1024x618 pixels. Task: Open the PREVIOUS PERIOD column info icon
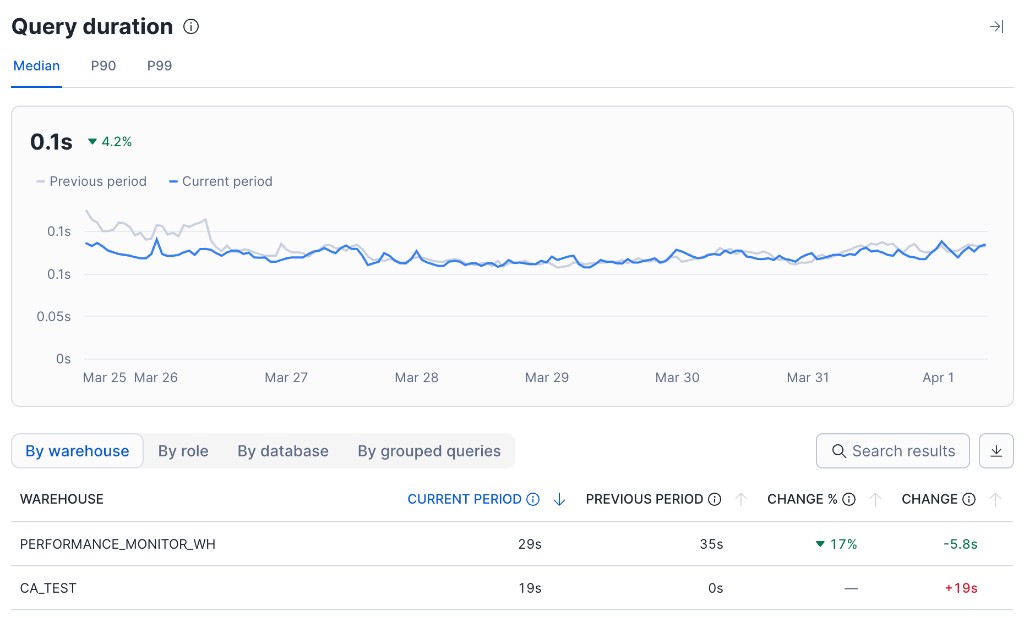715,499
